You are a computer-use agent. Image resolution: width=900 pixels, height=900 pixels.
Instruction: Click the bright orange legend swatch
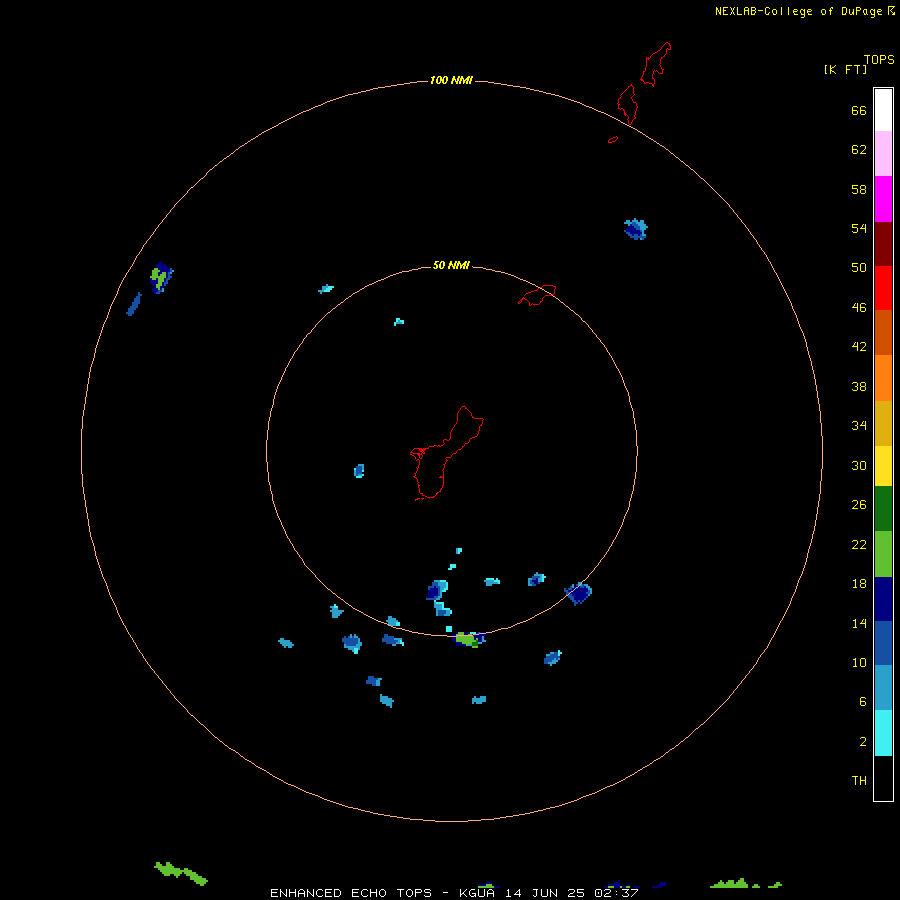click(x=883, y=378)
